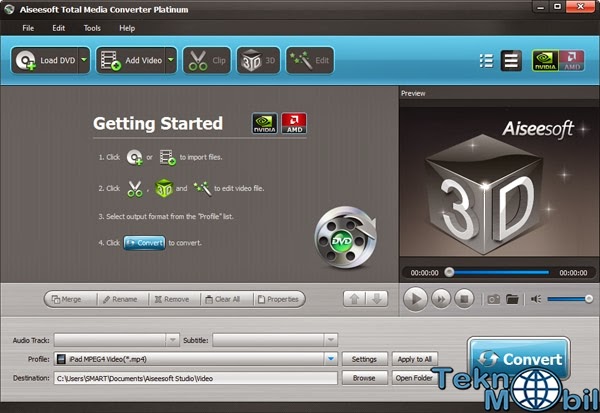Toggle NVIDIA acceleration in the toolbar
The width and height of the screenshot is (600, 413).
[545, 60]
